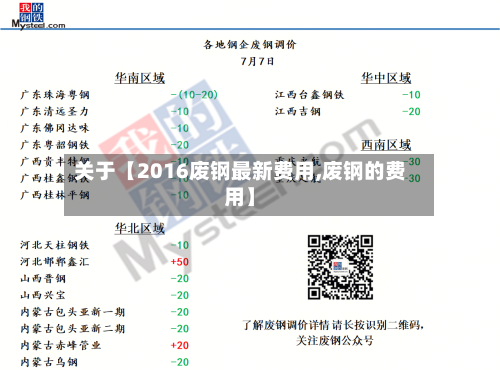
Task: Click the -20 value for 内蒙古包头亚新一期
Action: click(x=180, y=312)
